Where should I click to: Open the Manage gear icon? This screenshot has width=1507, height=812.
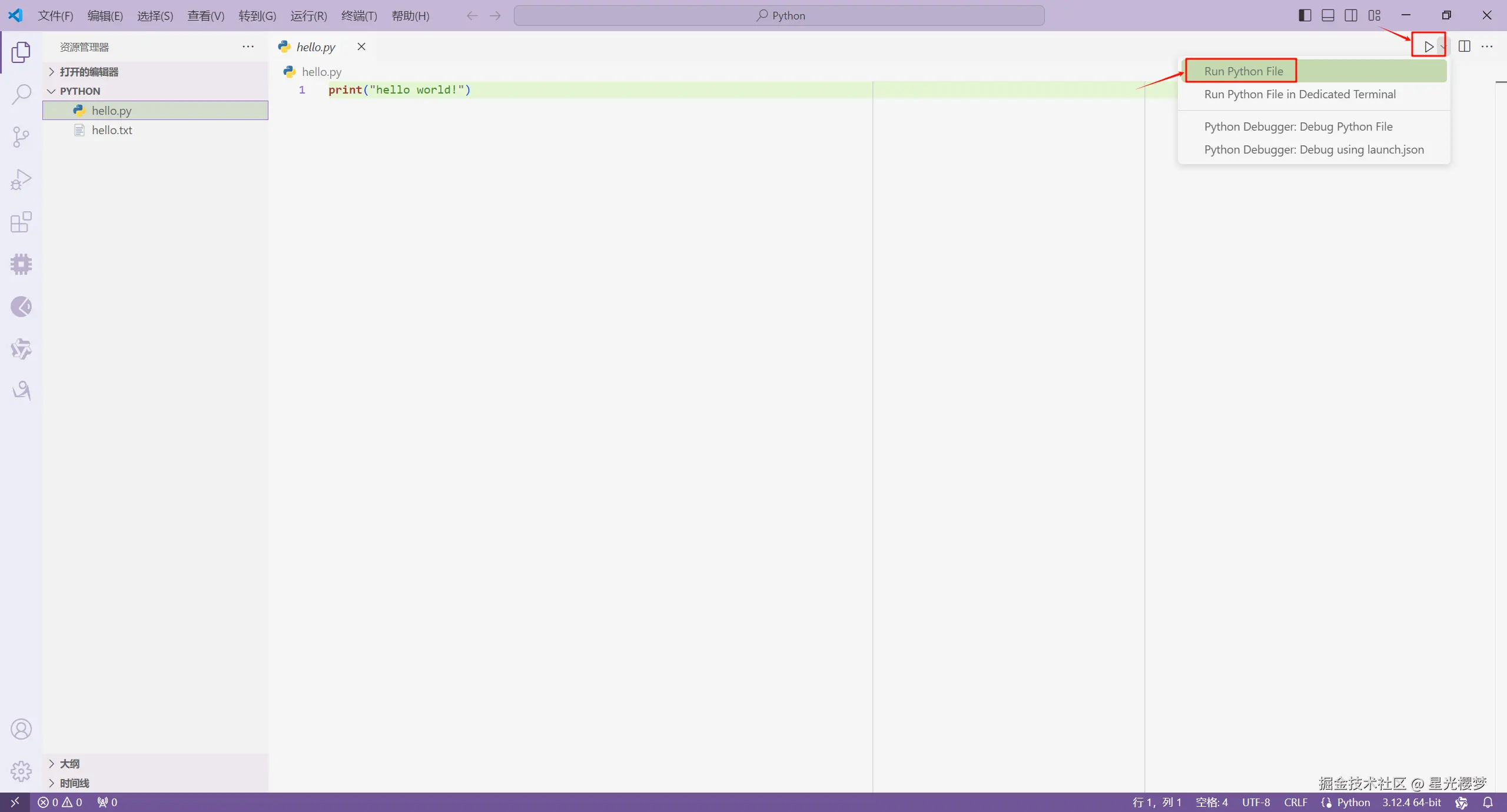point(21,771)
